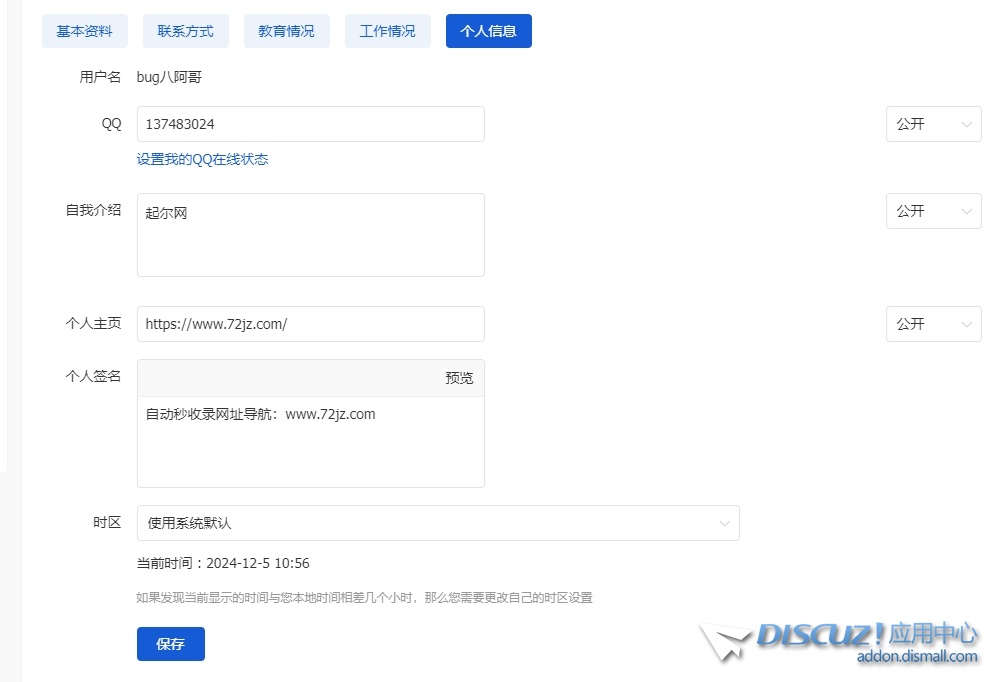This screenshot has height=682, width=996.
Task: Click inside the 个人签名 text box
Action: tap(310, 440)
